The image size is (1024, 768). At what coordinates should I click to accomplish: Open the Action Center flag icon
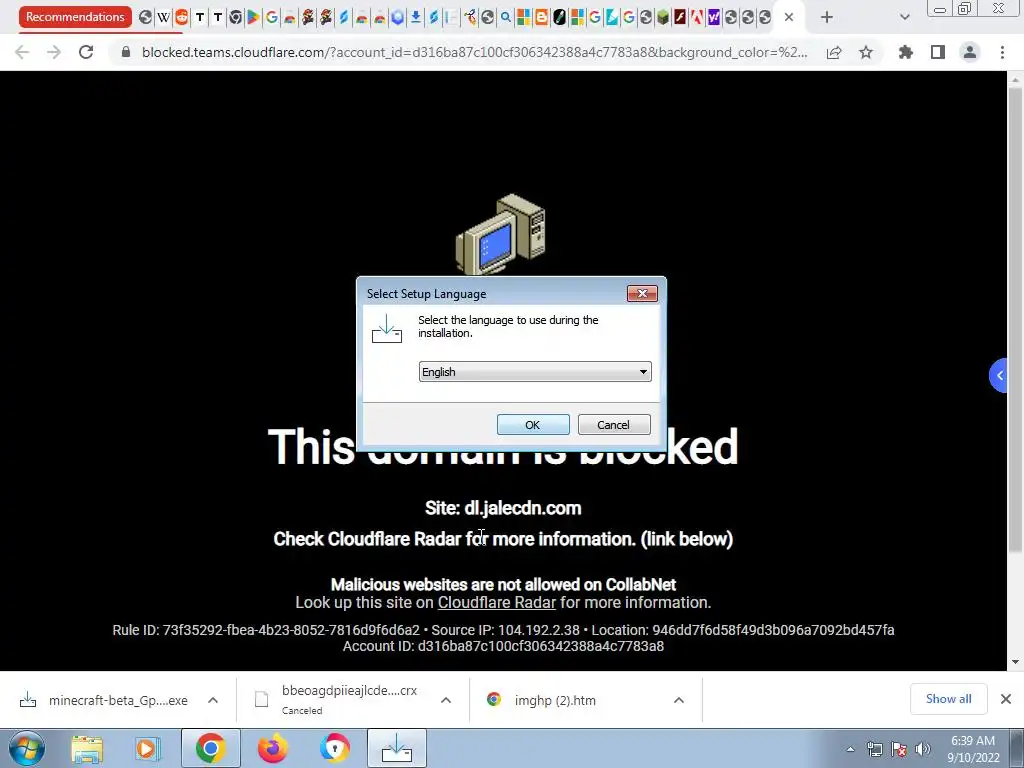coord(899,749)
